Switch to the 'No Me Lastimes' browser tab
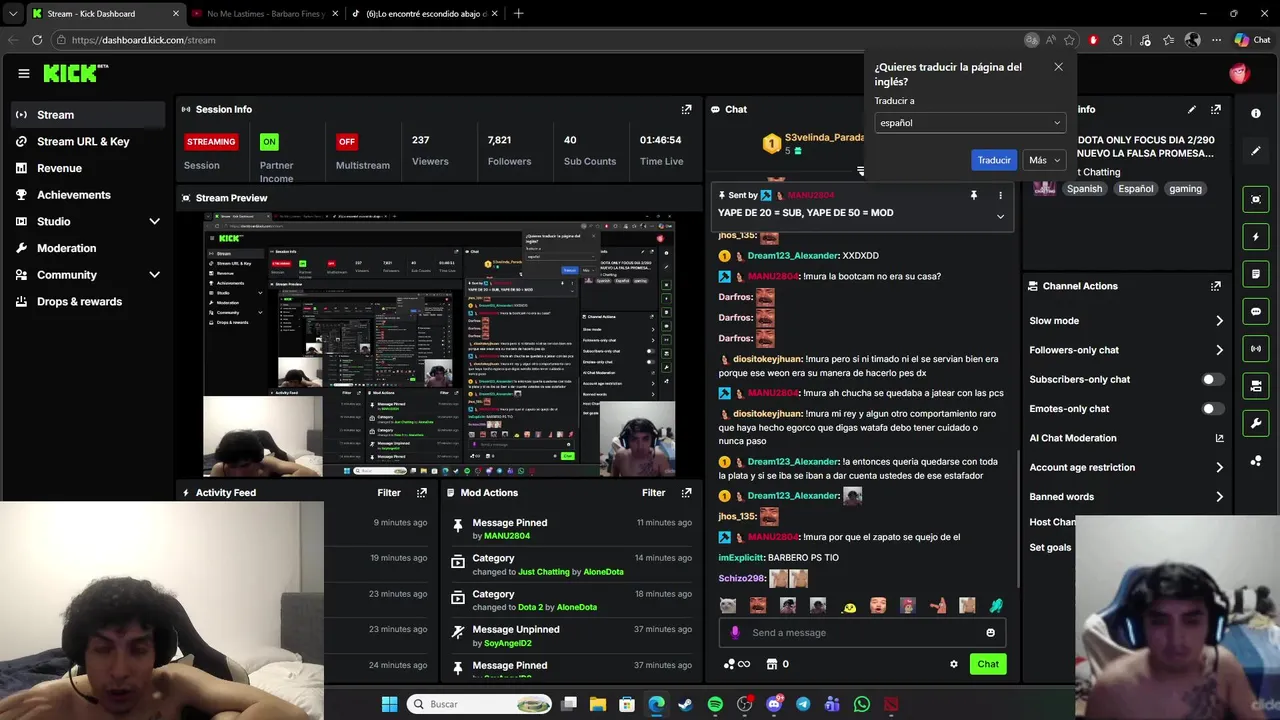1280x720 pixels. point(265,14)
